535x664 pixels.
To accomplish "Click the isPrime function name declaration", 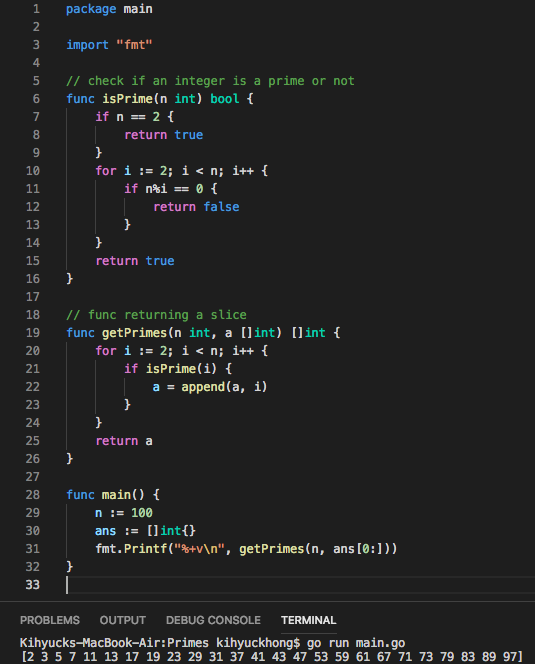I will (128, 99).
